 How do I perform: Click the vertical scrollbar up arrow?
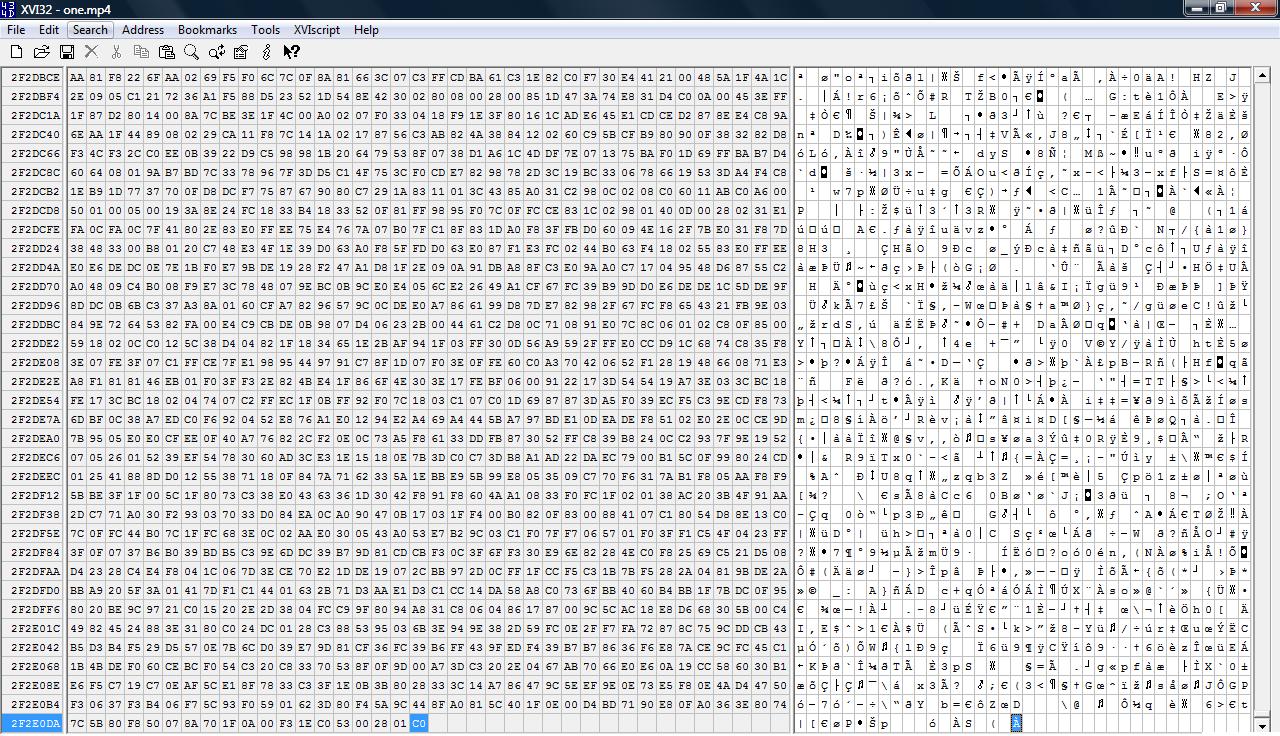[1262, 76]
